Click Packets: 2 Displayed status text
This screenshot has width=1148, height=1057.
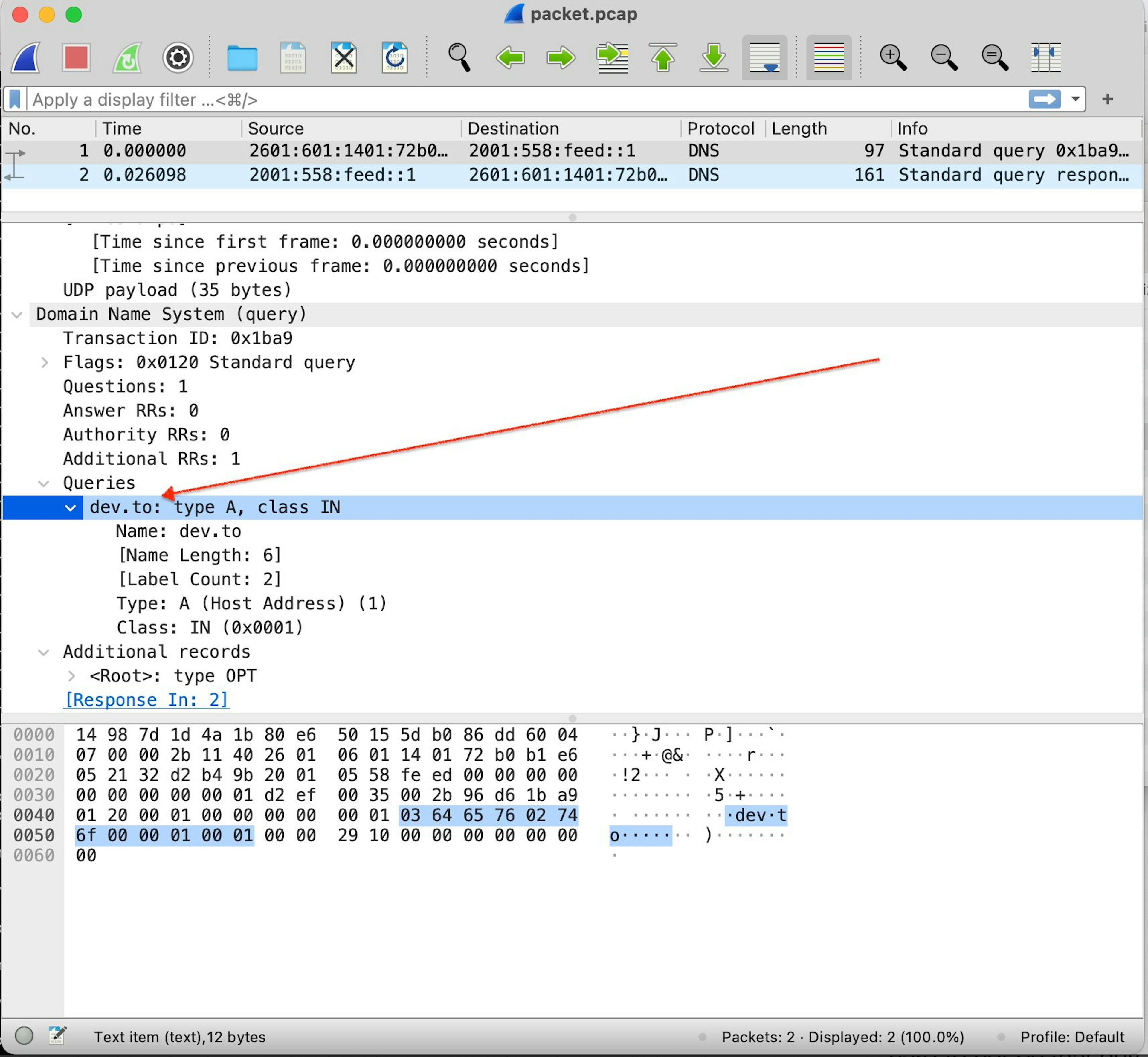[x=843, y=1037]
